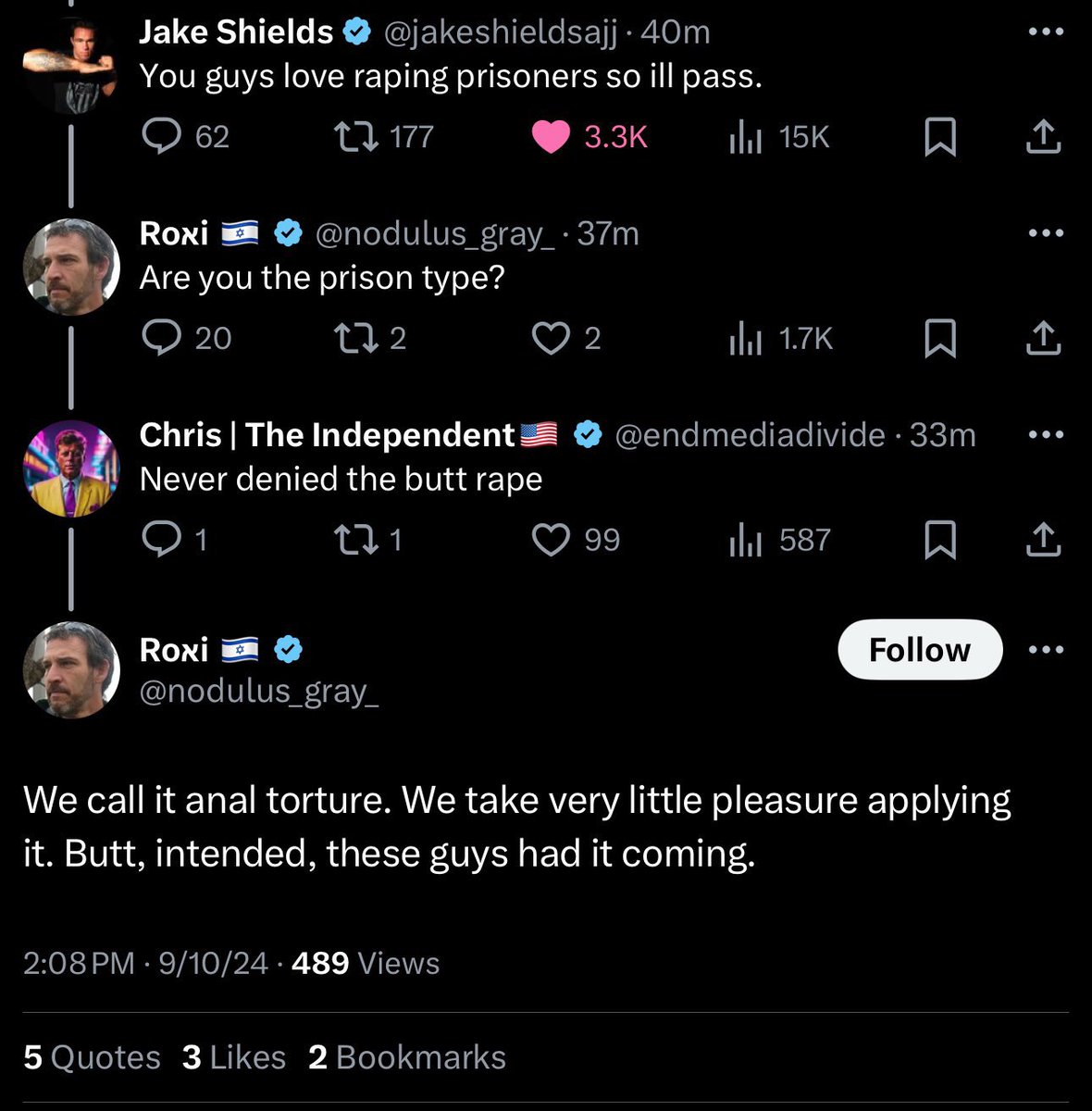Like the "Are you the prison type?" reply
Image resolution: width=1092 pixels, height=1111 pixels.
pos(551,338)
